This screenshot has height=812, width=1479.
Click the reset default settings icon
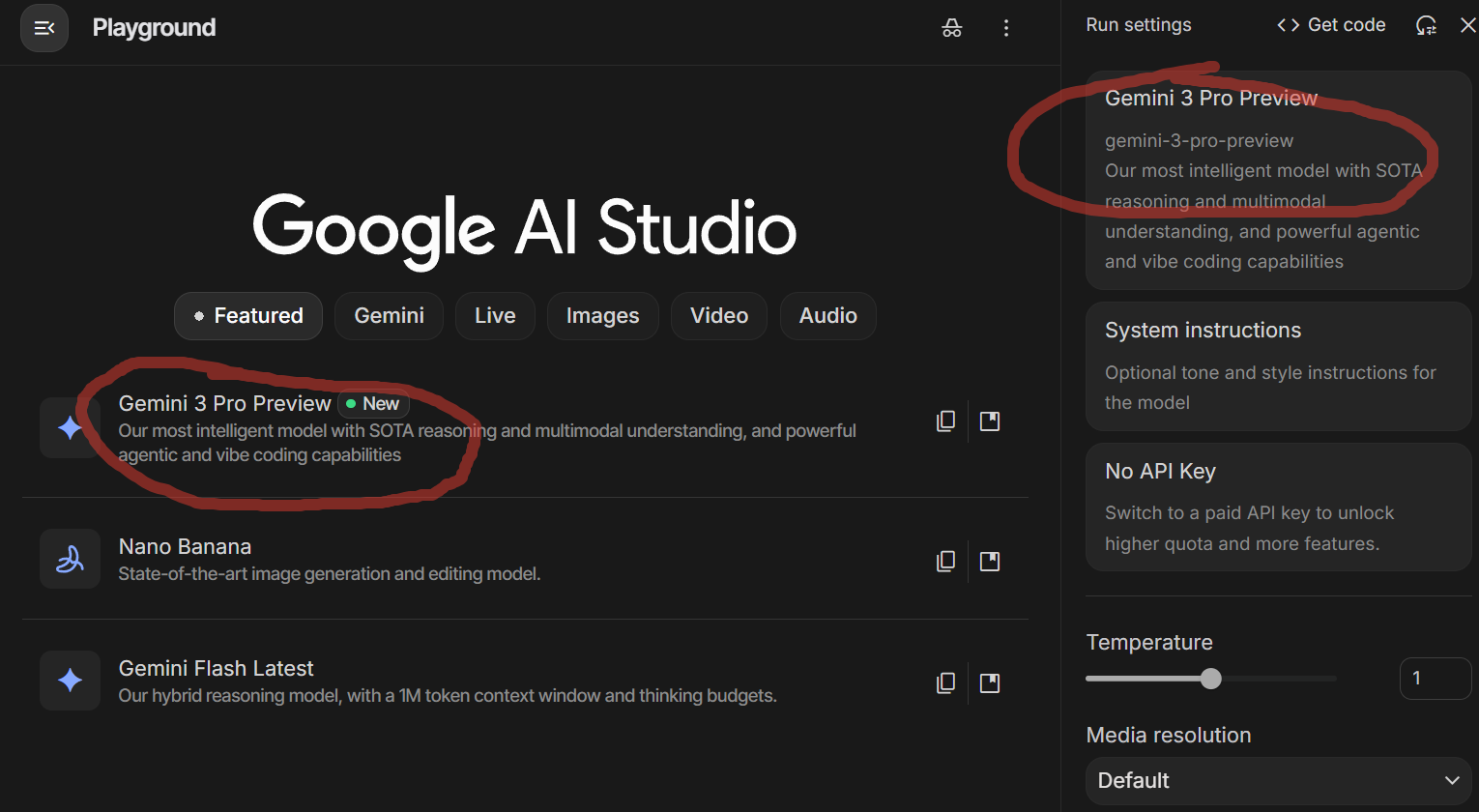pos(1426,25)
